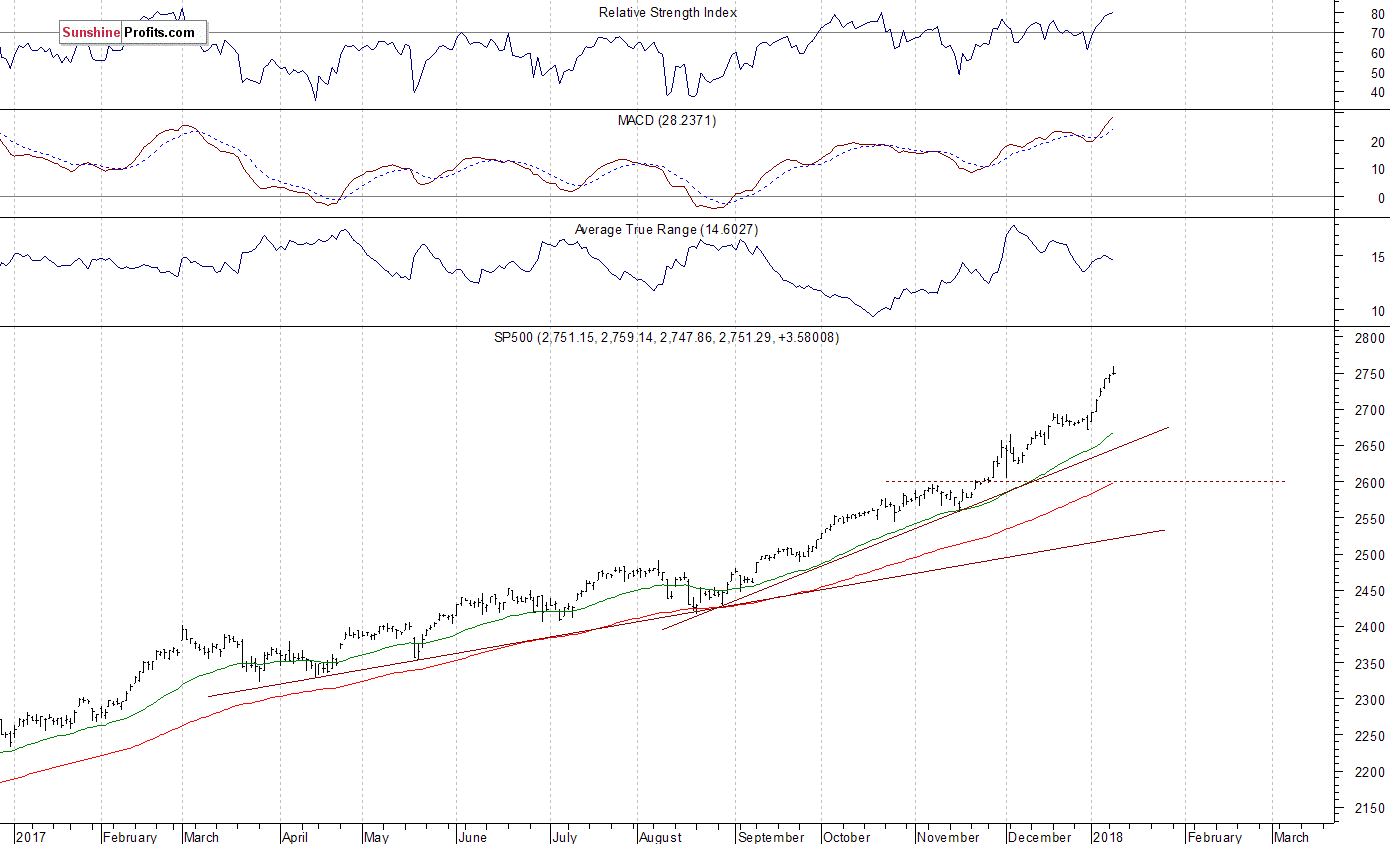Click the April month label
1390x844 pixels.
[x=297, y=837]
